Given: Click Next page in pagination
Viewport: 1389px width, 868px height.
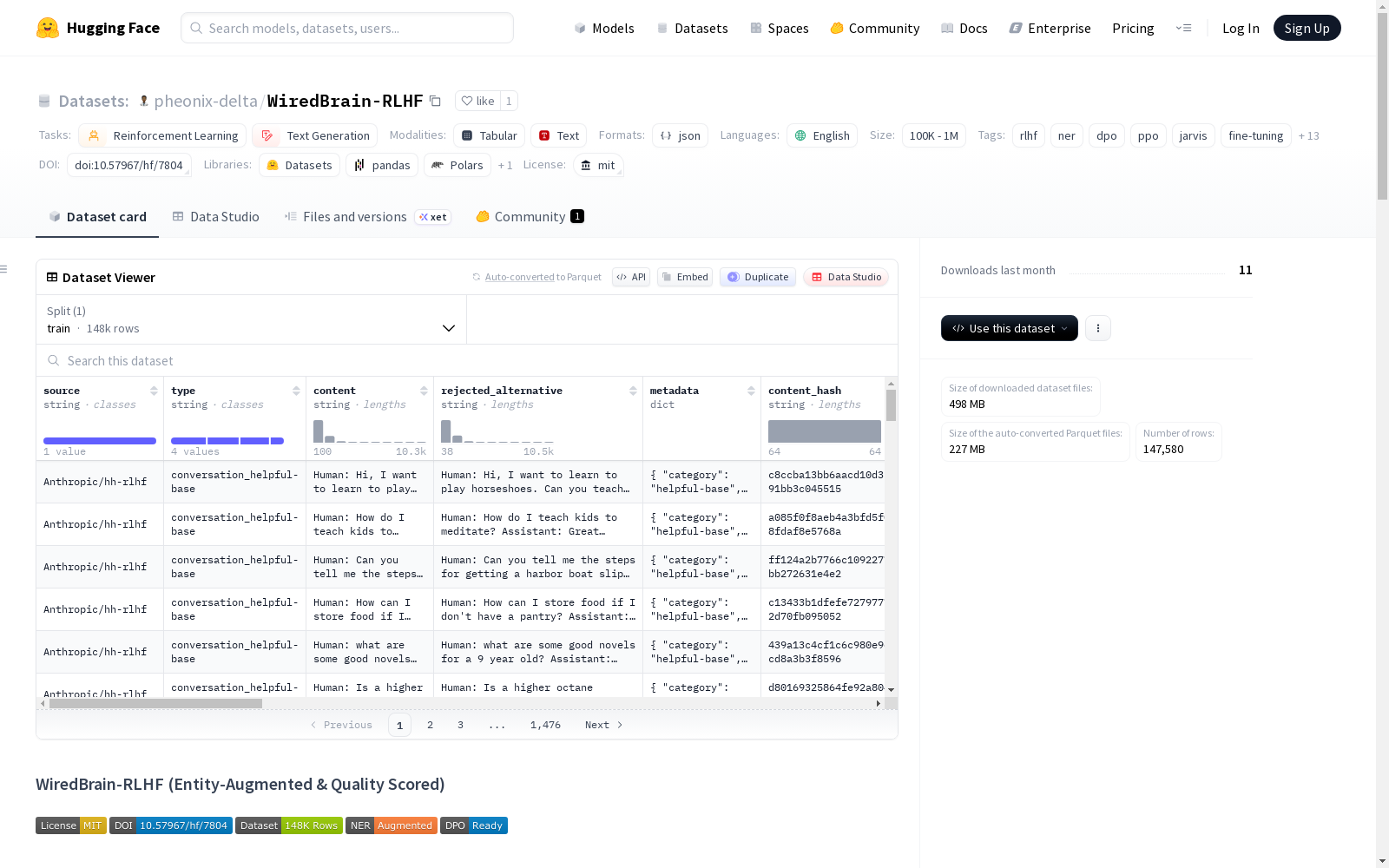Looking at the screenshot, I should [604, 725].
